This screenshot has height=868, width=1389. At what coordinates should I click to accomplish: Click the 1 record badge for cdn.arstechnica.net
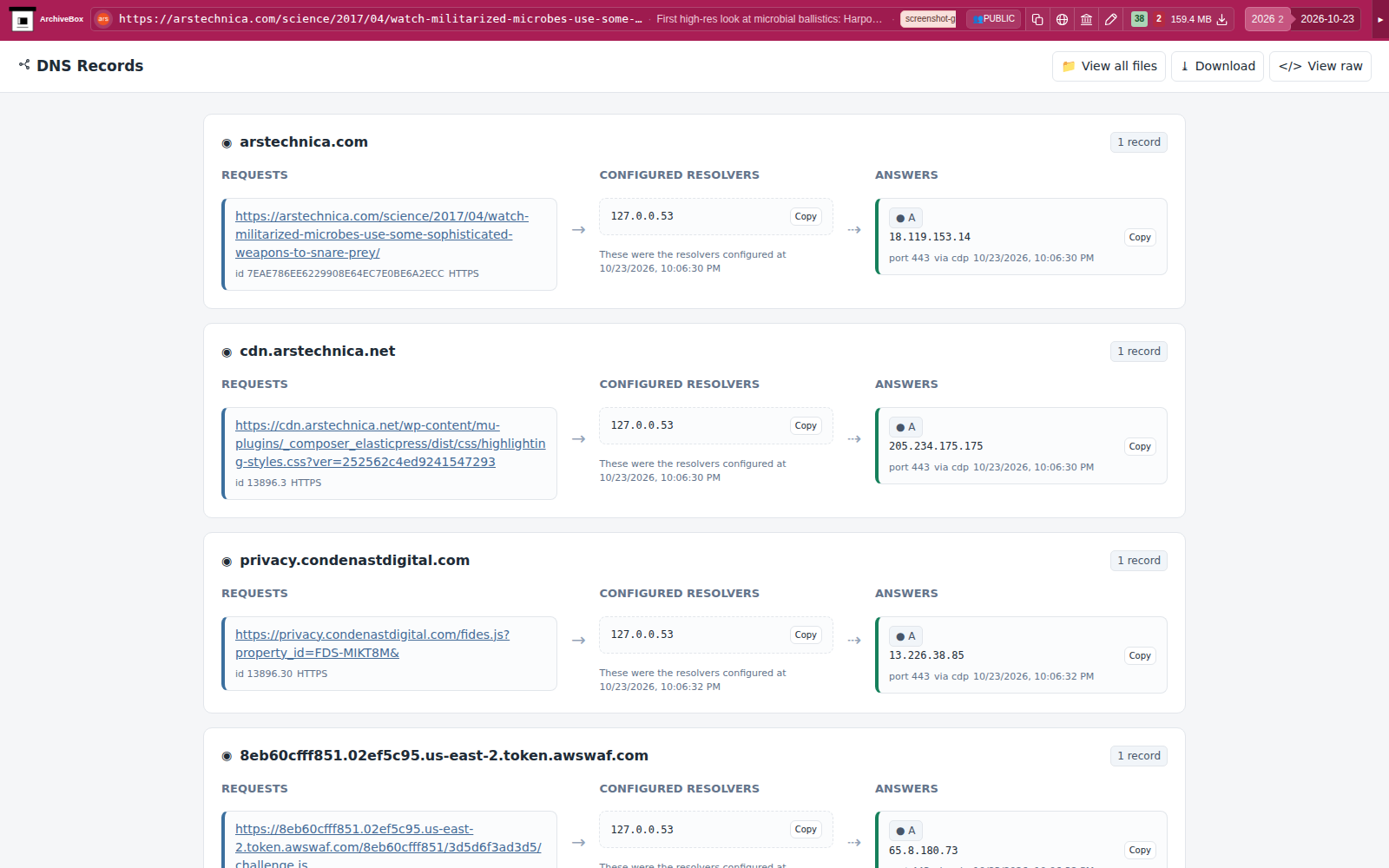click(1138, 352)
